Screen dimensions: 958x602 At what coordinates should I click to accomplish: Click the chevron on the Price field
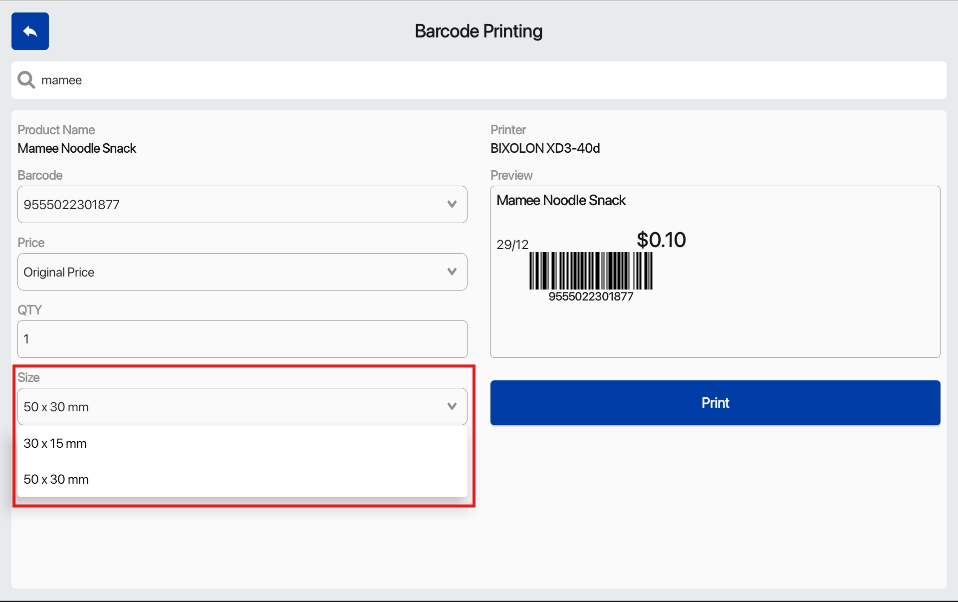[451, 272]
